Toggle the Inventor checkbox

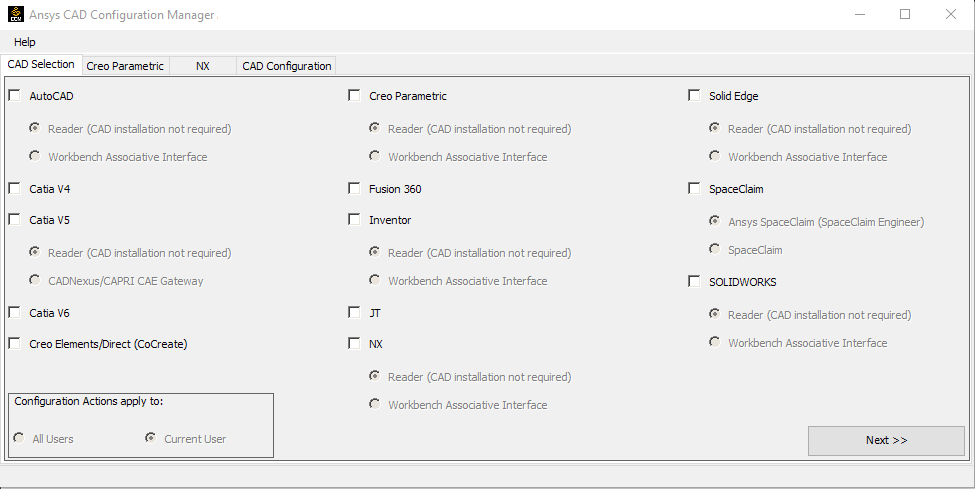pos(355,220)
